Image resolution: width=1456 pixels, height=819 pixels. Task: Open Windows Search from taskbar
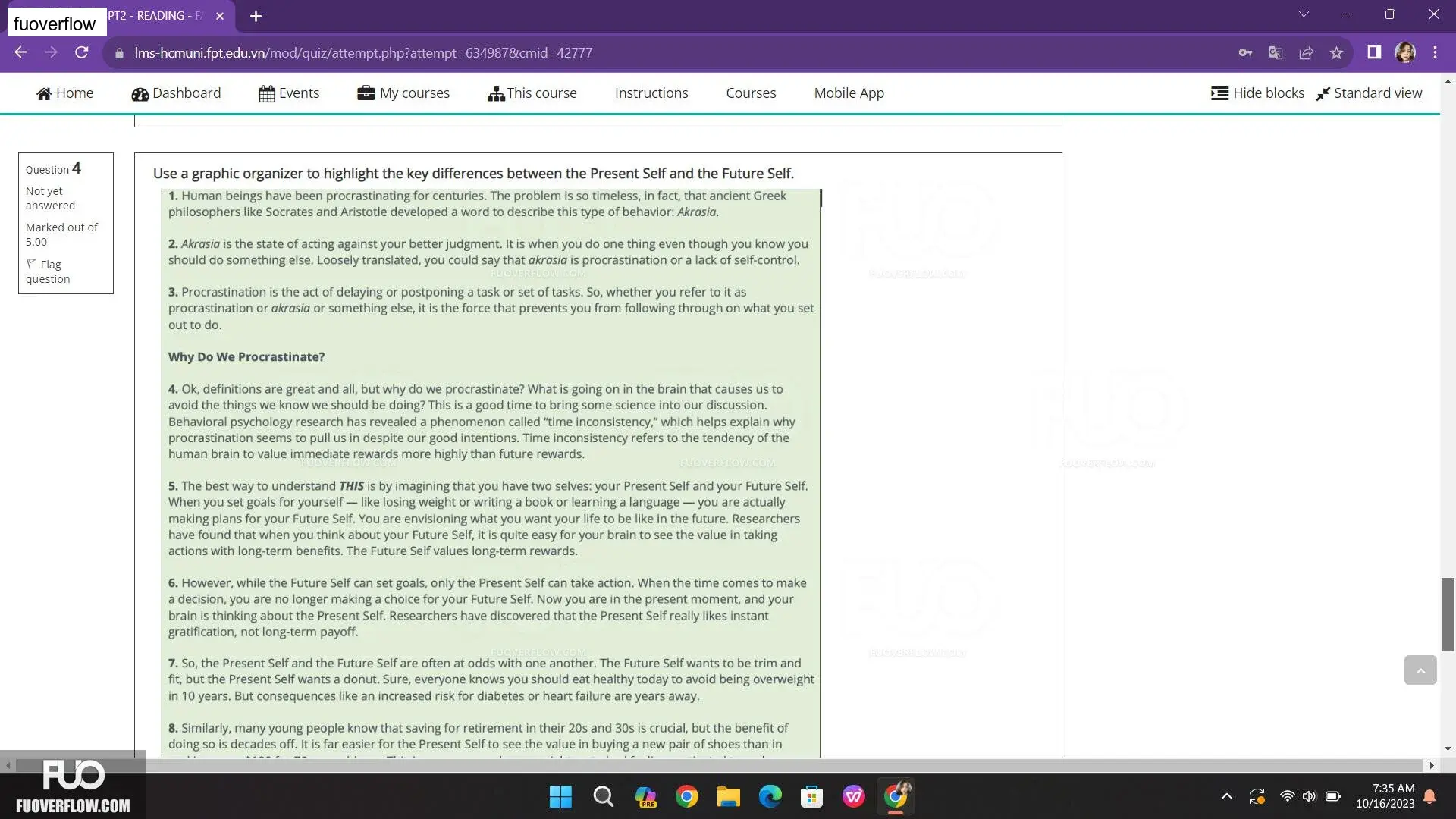click(x=604, y=797)
